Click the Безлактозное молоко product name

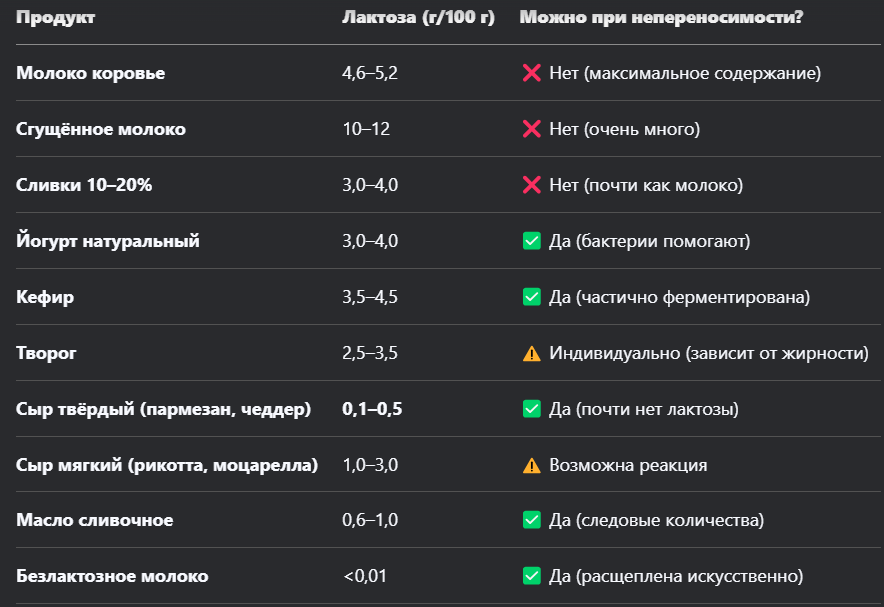point(113,576)
